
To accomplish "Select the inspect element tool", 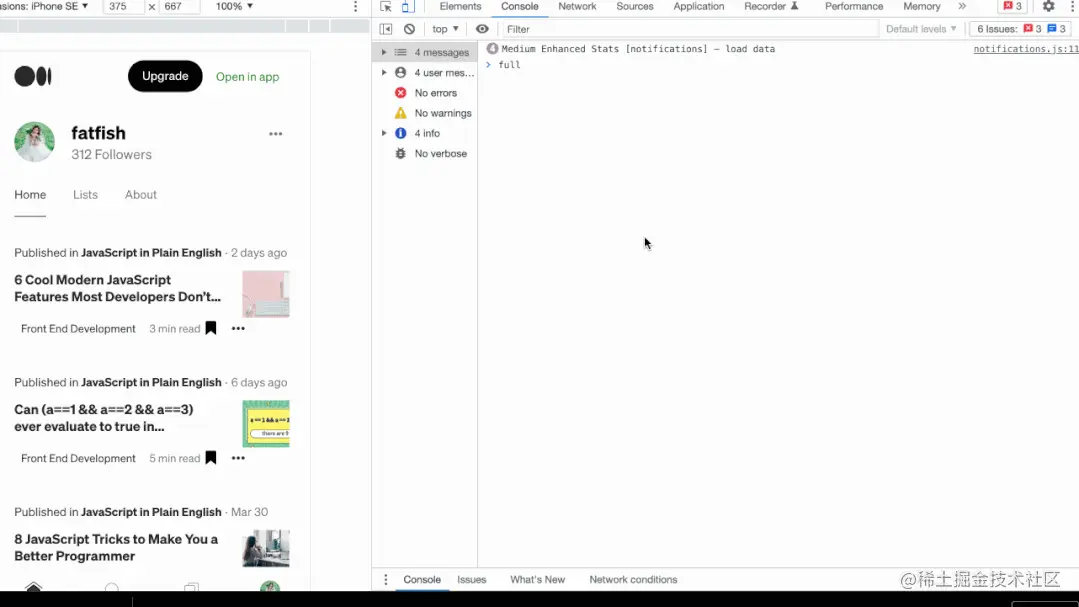I will pyautogui.click(x=387, y=6).
